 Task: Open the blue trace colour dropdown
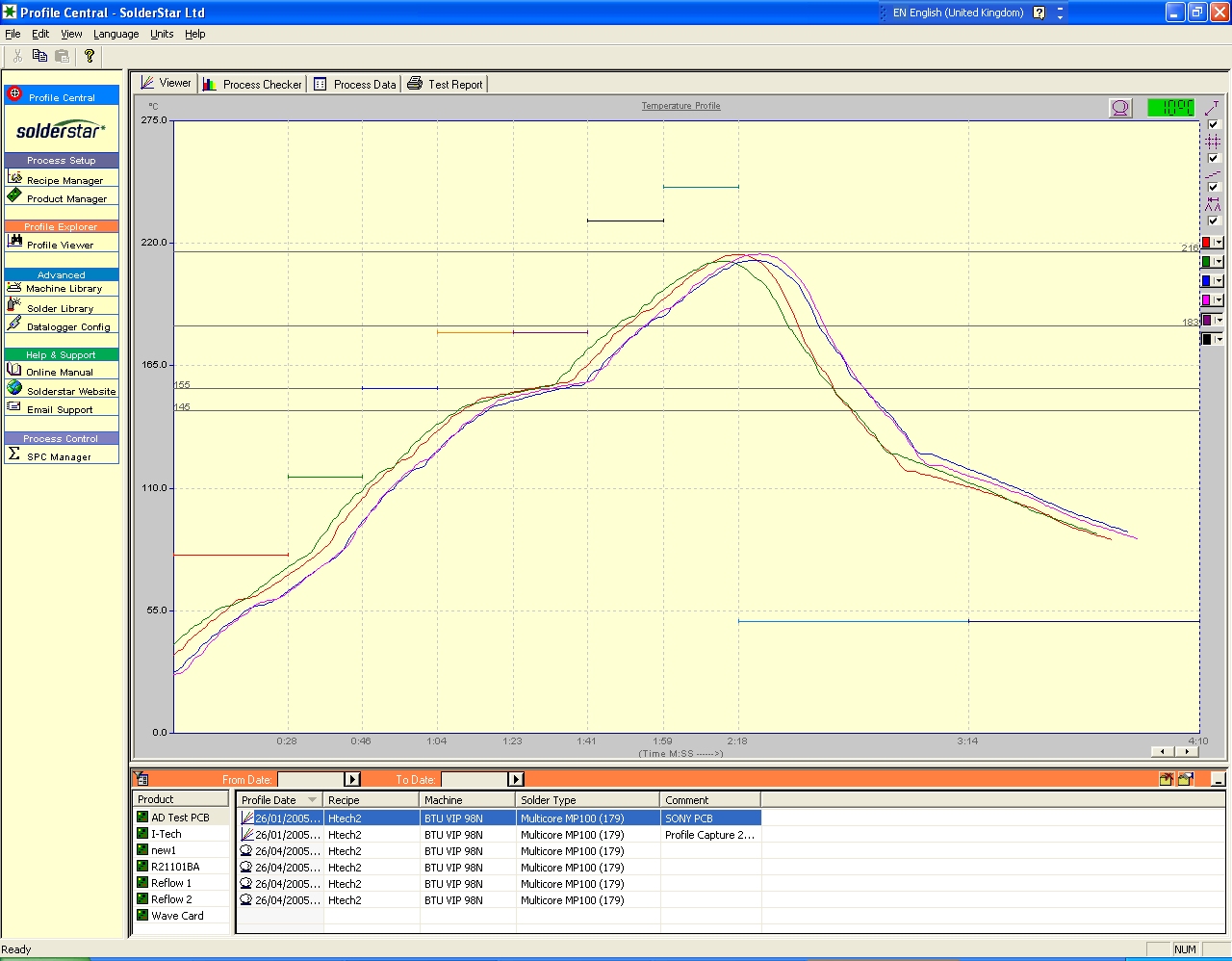[x=1219, y=281]
